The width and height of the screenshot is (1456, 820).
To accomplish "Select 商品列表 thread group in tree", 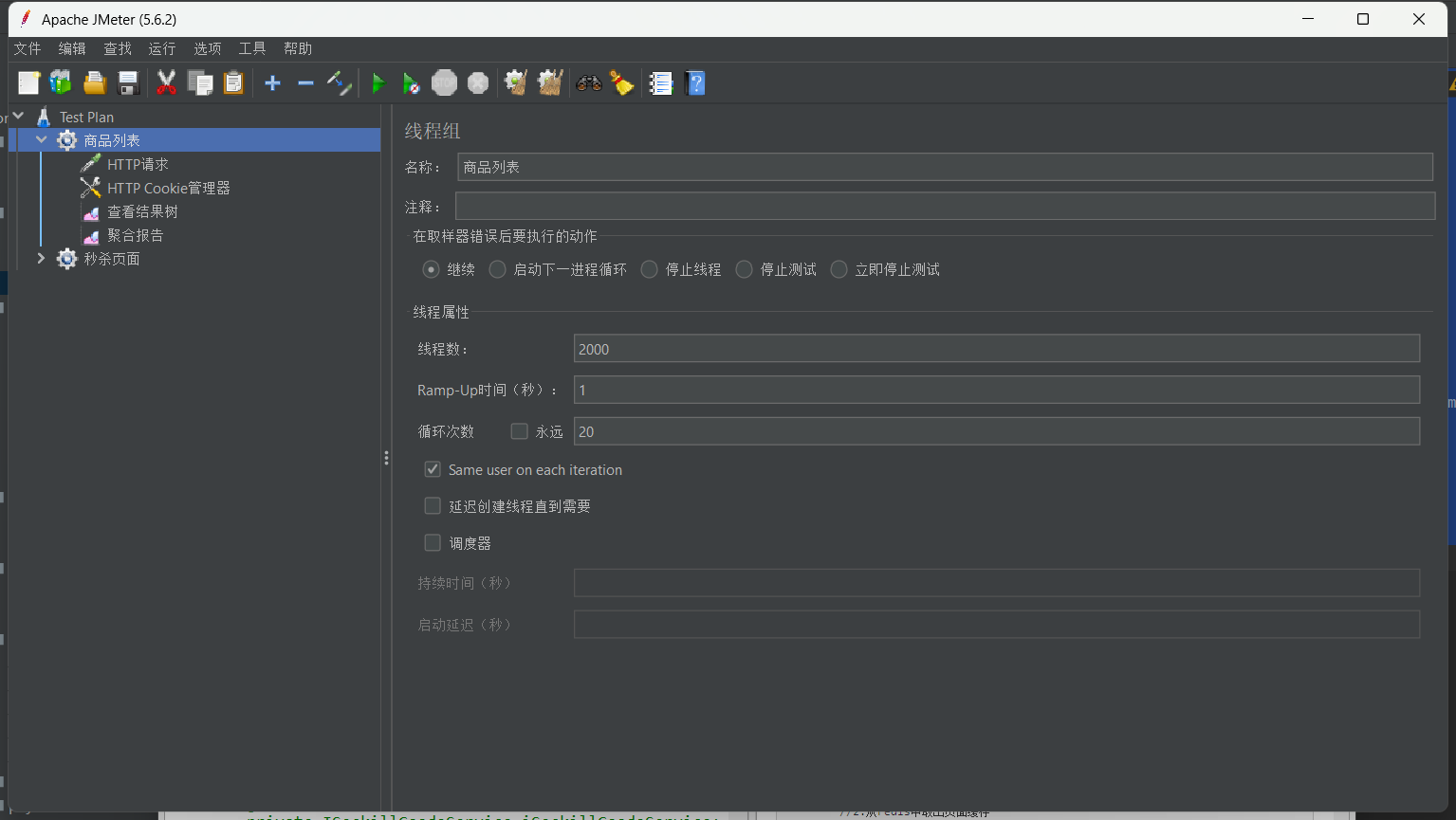I will (x=112, y=140).
